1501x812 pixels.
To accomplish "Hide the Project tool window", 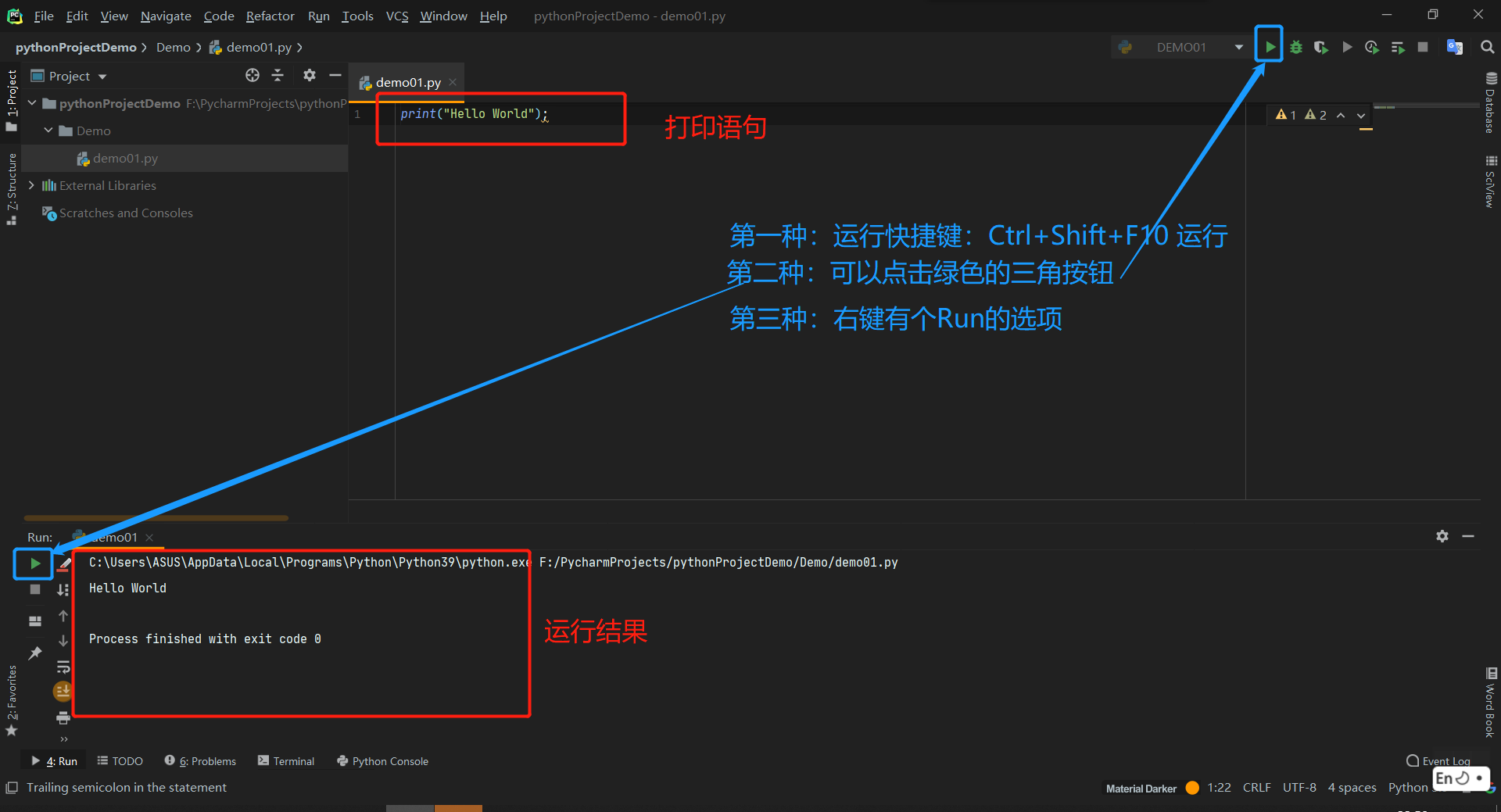I will tap(335, 75).
